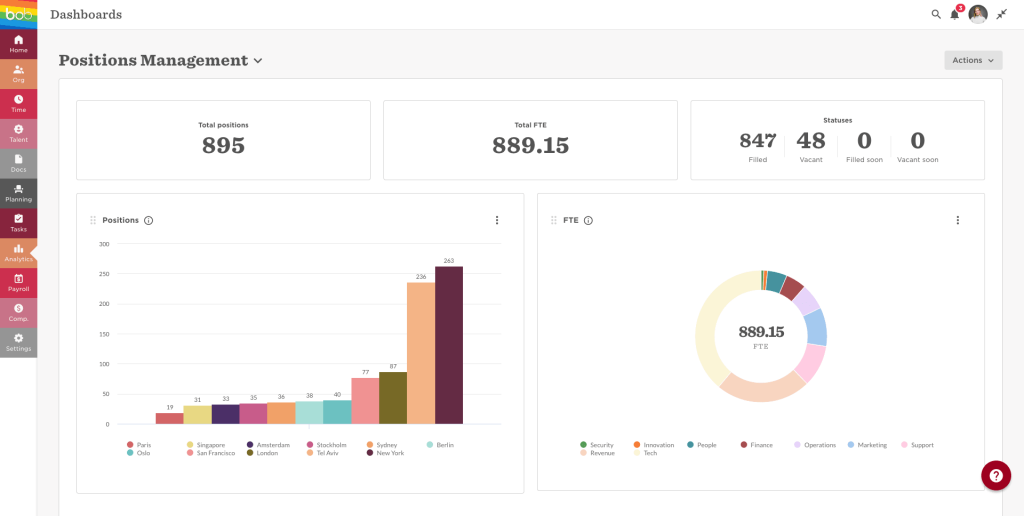The height and width of the screenshot is (516, 1024).
Task: Click the user profile avatar
Action: (x=978, y=14)
